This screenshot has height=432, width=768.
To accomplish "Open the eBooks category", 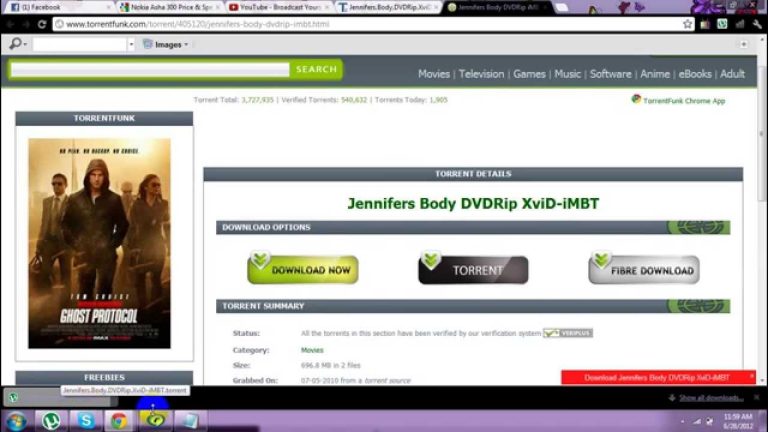I will tap(695, 74).
